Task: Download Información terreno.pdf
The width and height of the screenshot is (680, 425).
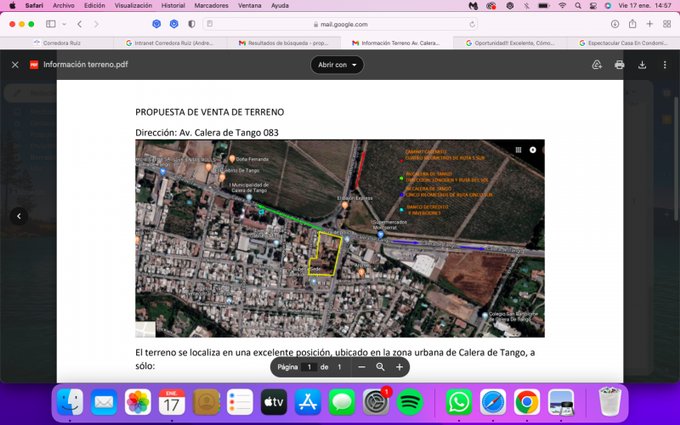Action: (642, 64)
